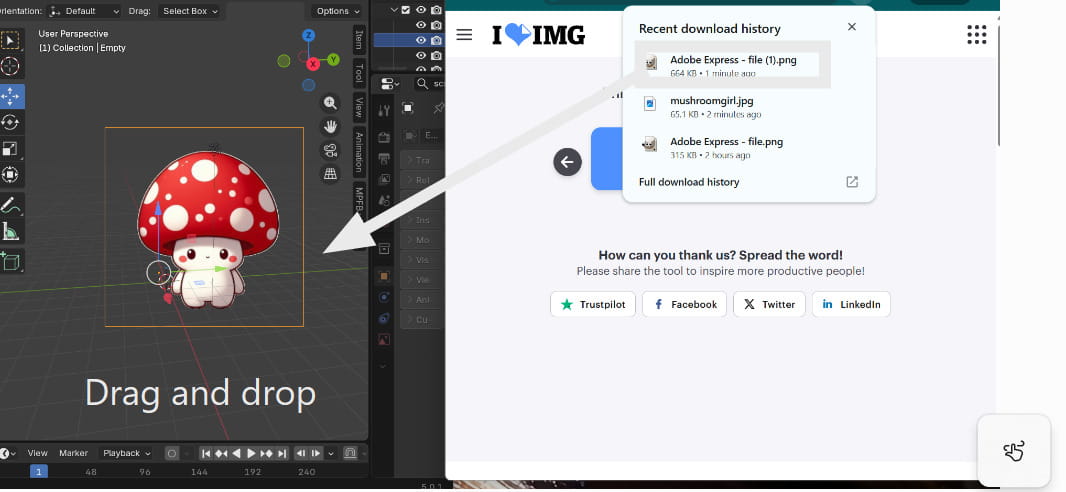Share via the Twitter button

[x=769, y=304]
